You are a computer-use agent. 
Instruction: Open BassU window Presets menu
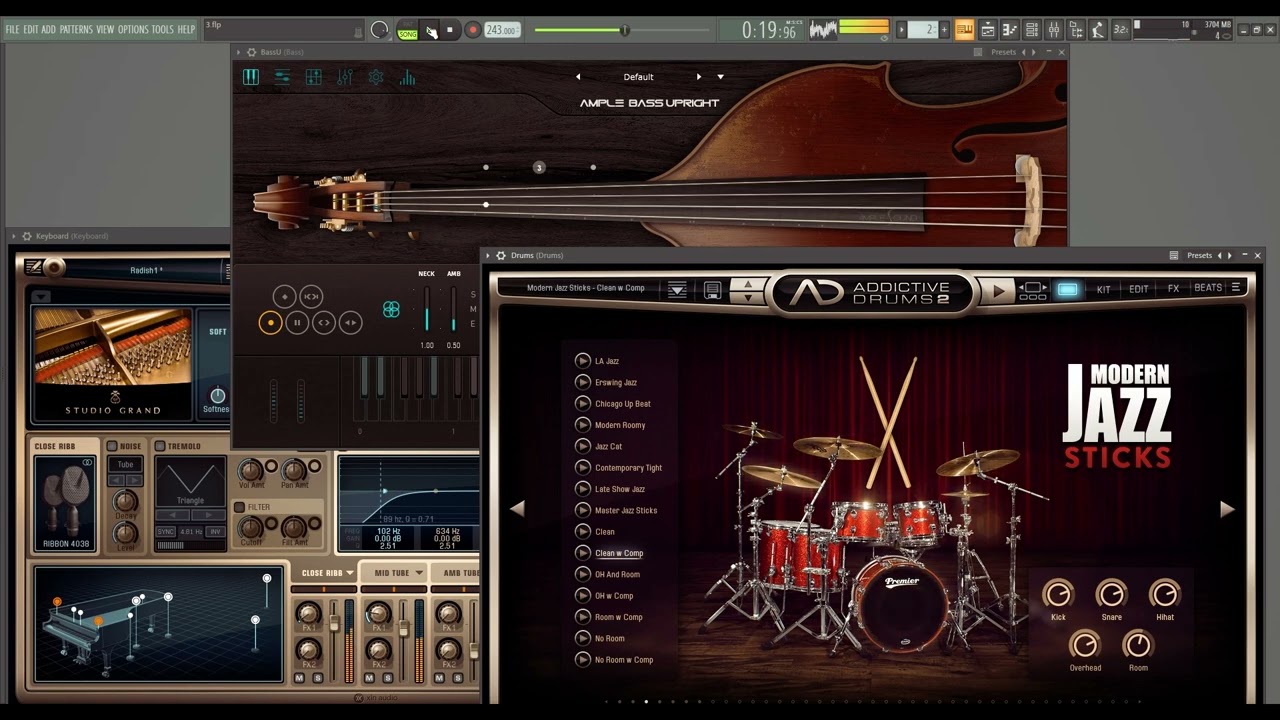(1003, 52)
